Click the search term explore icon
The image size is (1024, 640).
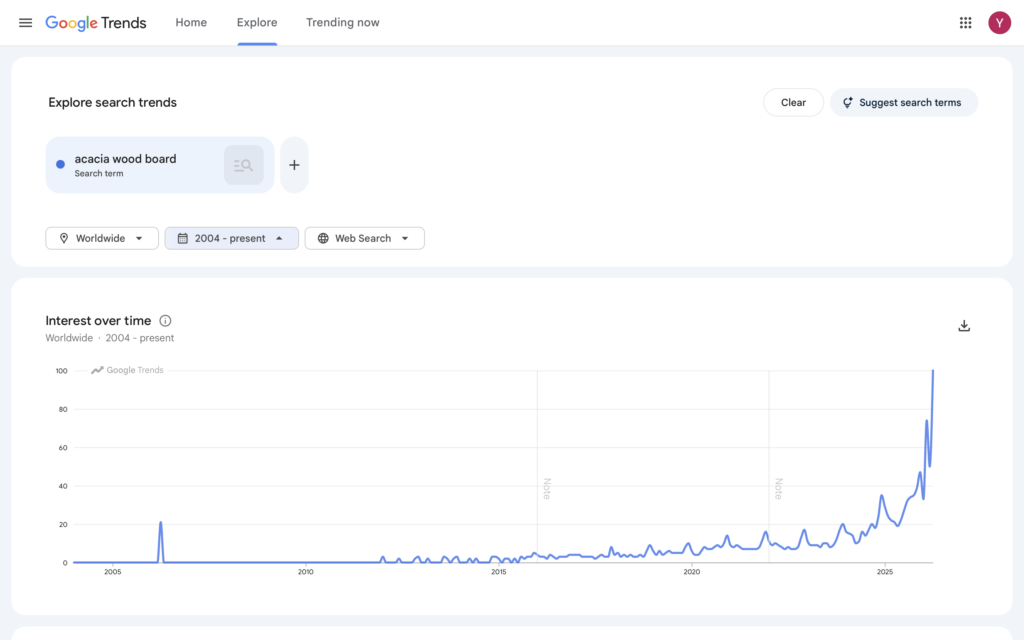pos(243,165)
